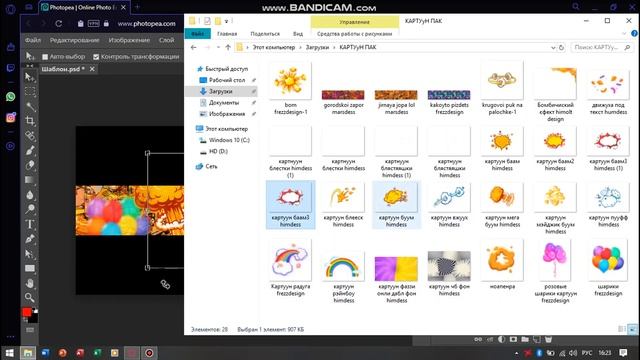Open Средства работы с рисунками tab
Image resolution: width=640 pixels, height=360 pixels.
(354, 33)
